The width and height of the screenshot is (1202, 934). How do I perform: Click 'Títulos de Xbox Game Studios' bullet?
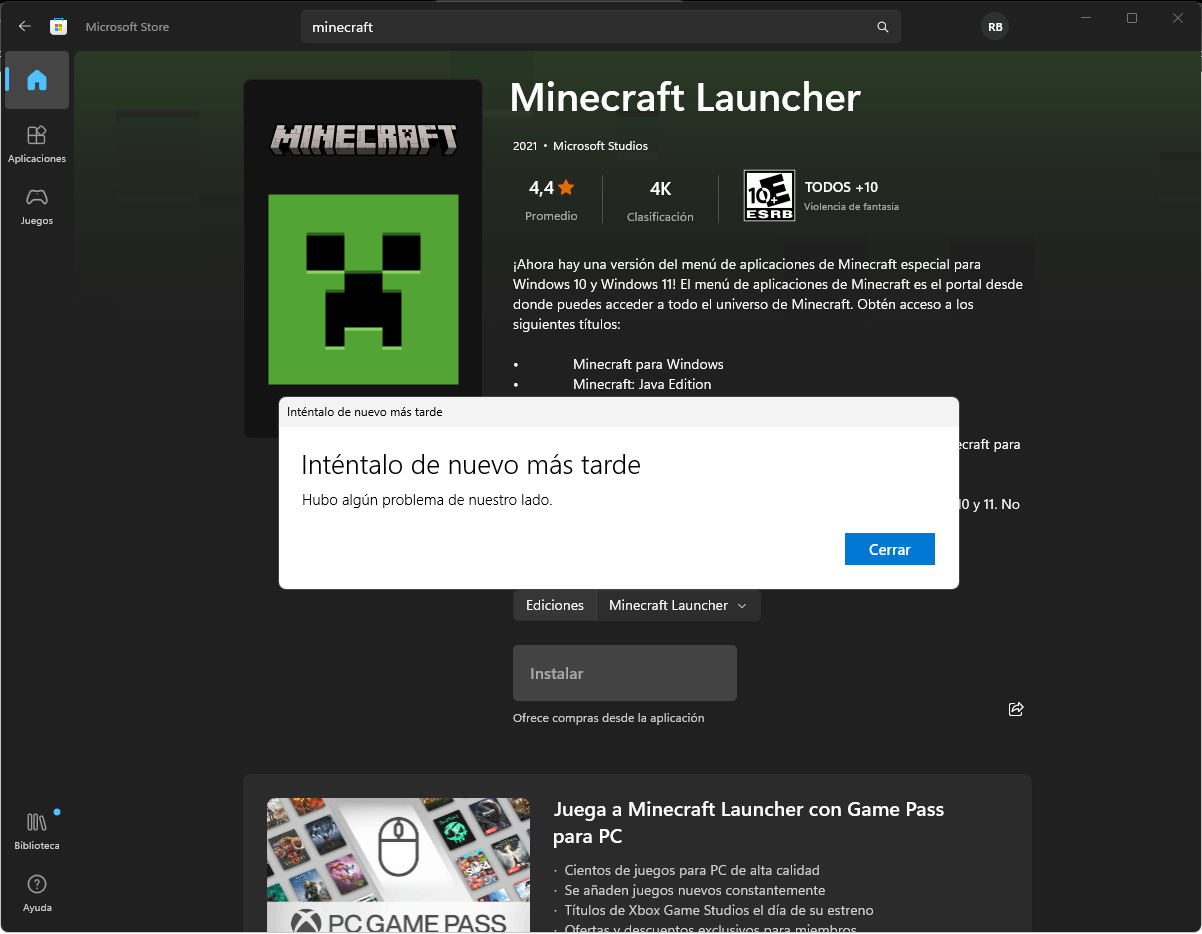pos(719,910)
